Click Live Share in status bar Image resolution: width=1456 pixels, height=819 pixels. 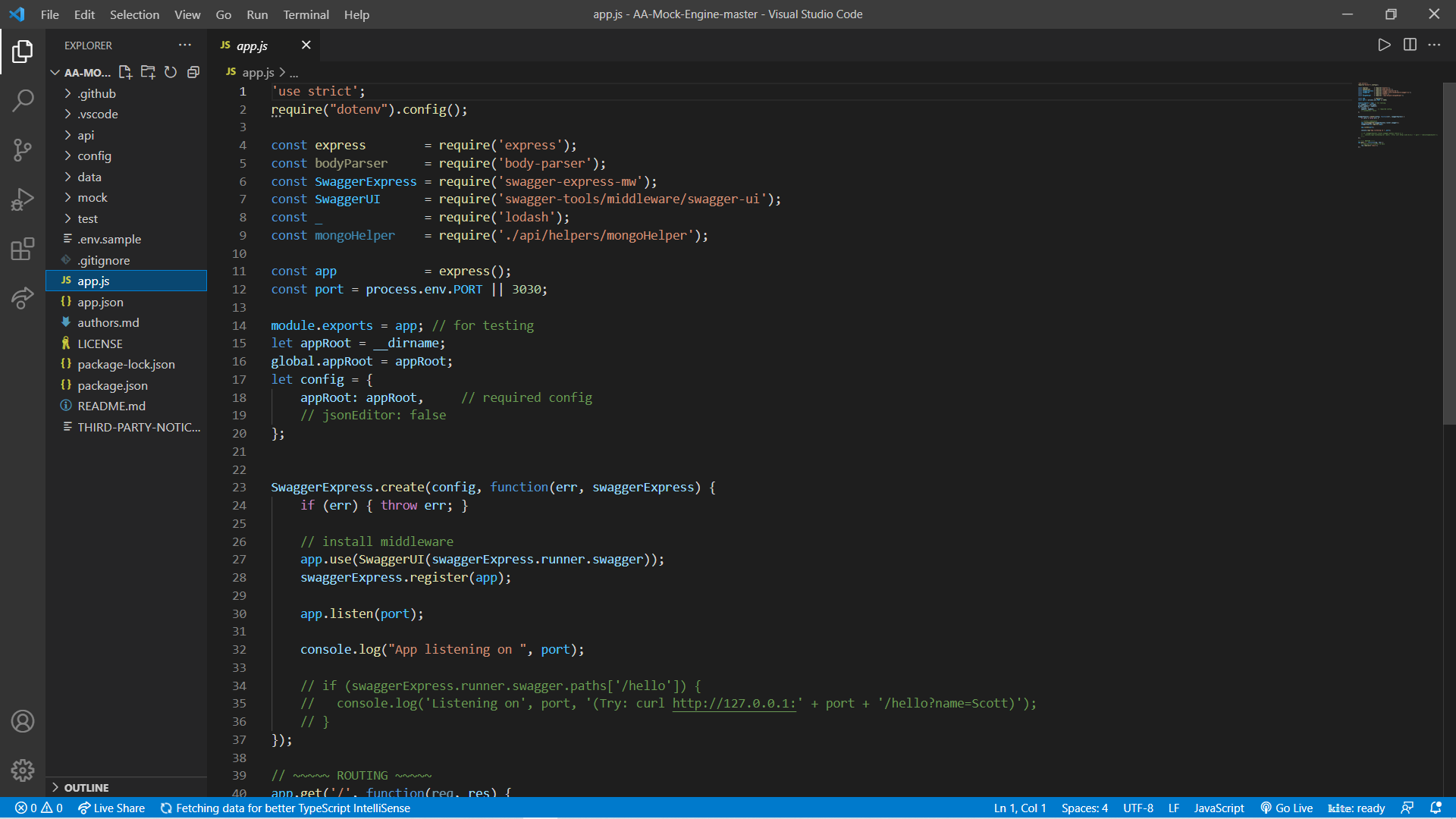111,808
